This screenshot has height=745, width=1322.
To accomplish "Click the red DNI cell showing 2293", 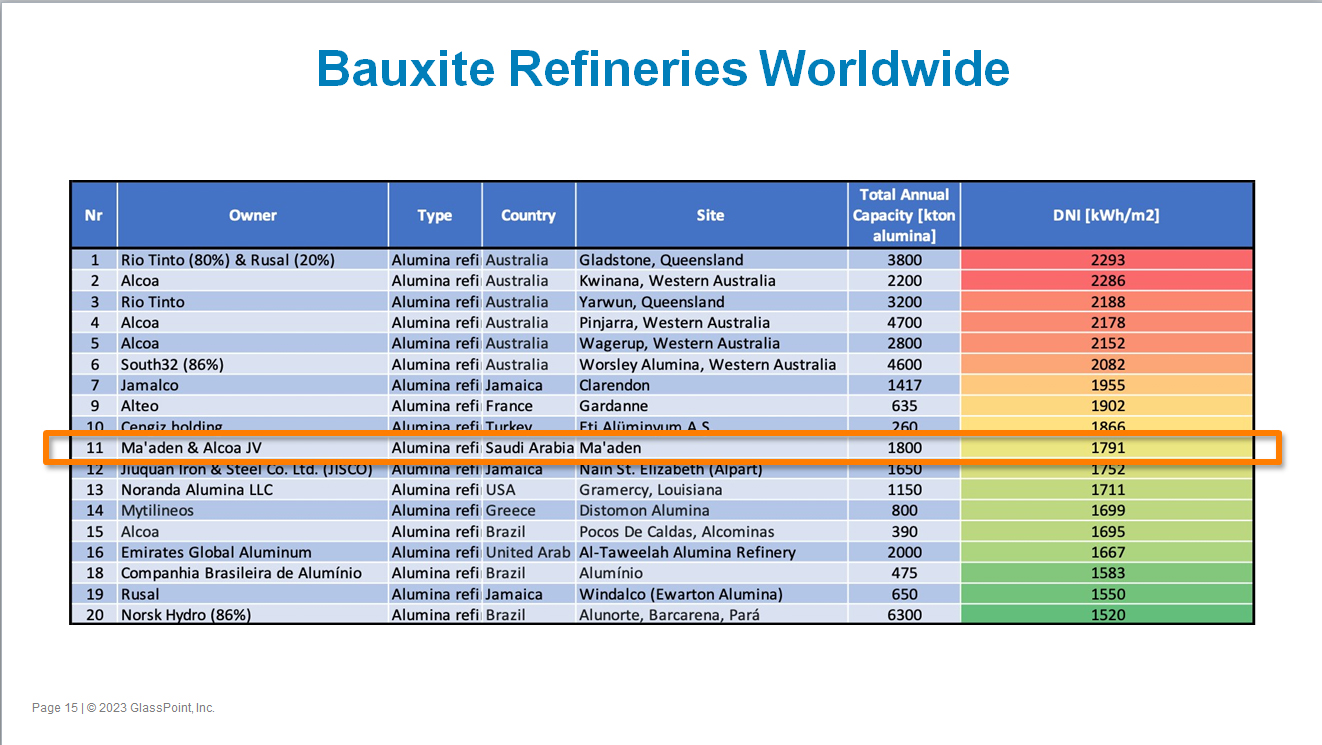I will [1107, 260].
